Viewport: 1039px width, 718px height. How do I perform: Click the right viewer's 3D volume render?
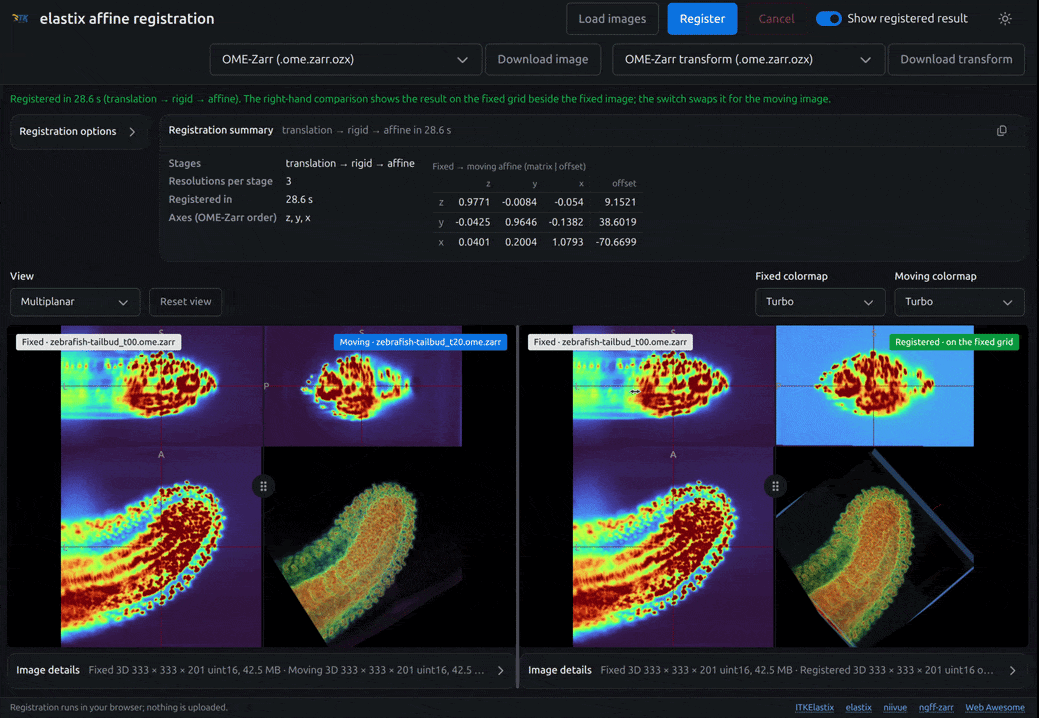coord(875,547)
